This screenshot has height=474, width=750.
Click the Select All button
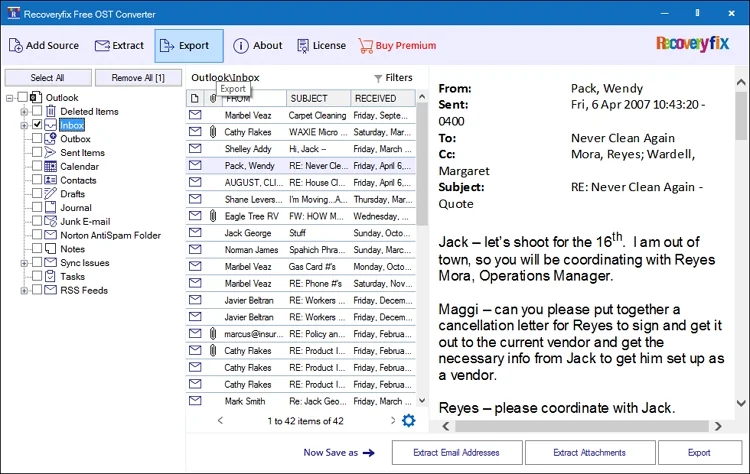48,77
